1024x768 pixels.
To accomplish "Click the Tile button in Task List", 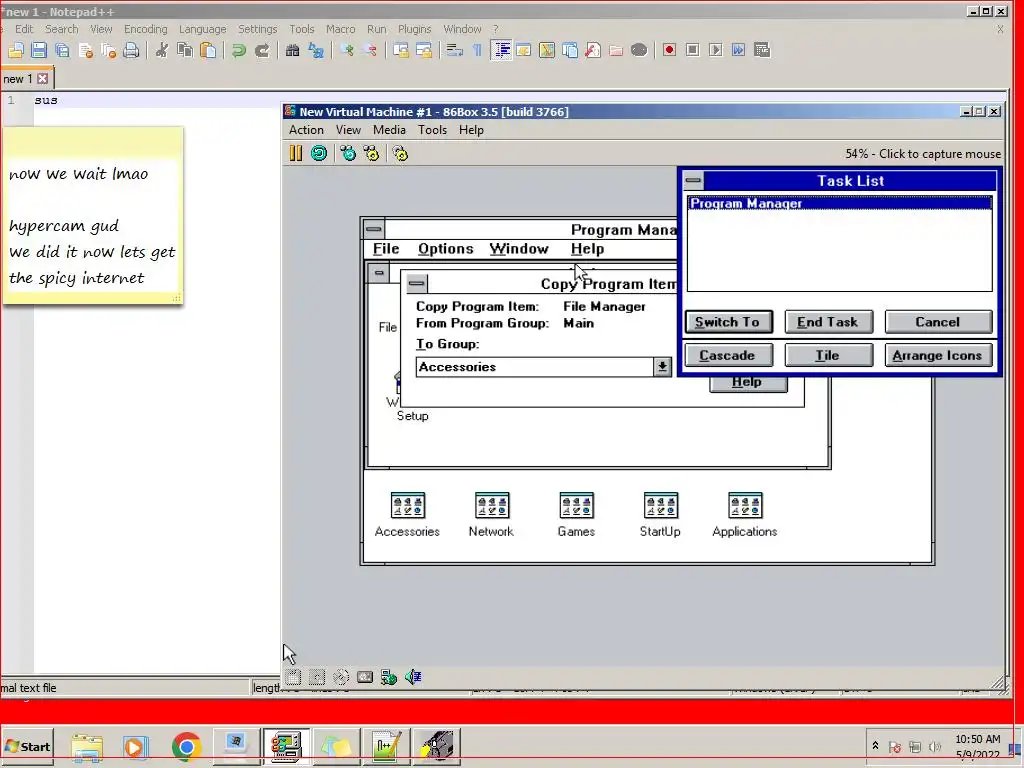I will 828,355.
